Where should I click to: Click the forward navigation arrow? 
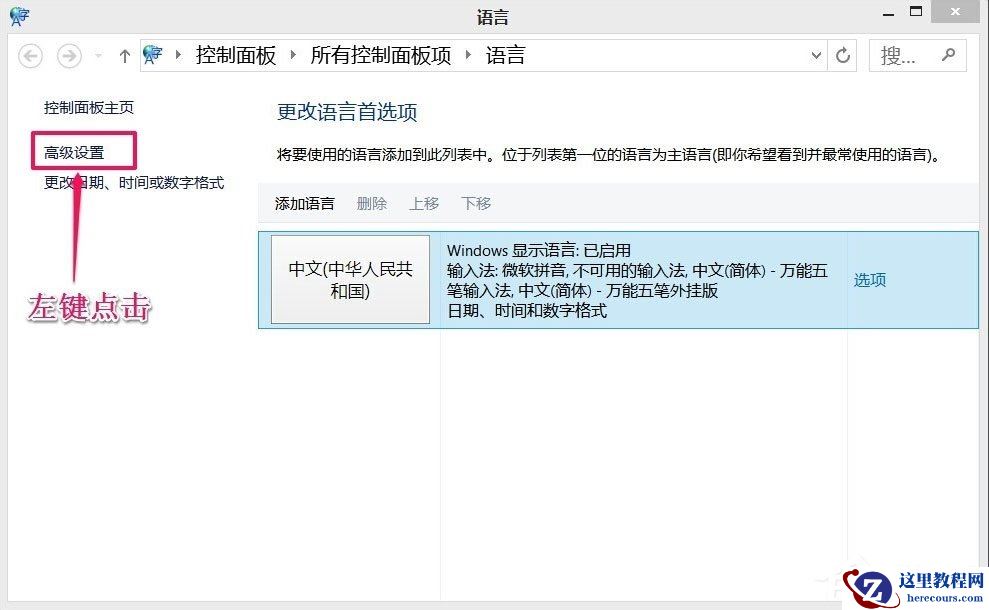tap(68, 56)
